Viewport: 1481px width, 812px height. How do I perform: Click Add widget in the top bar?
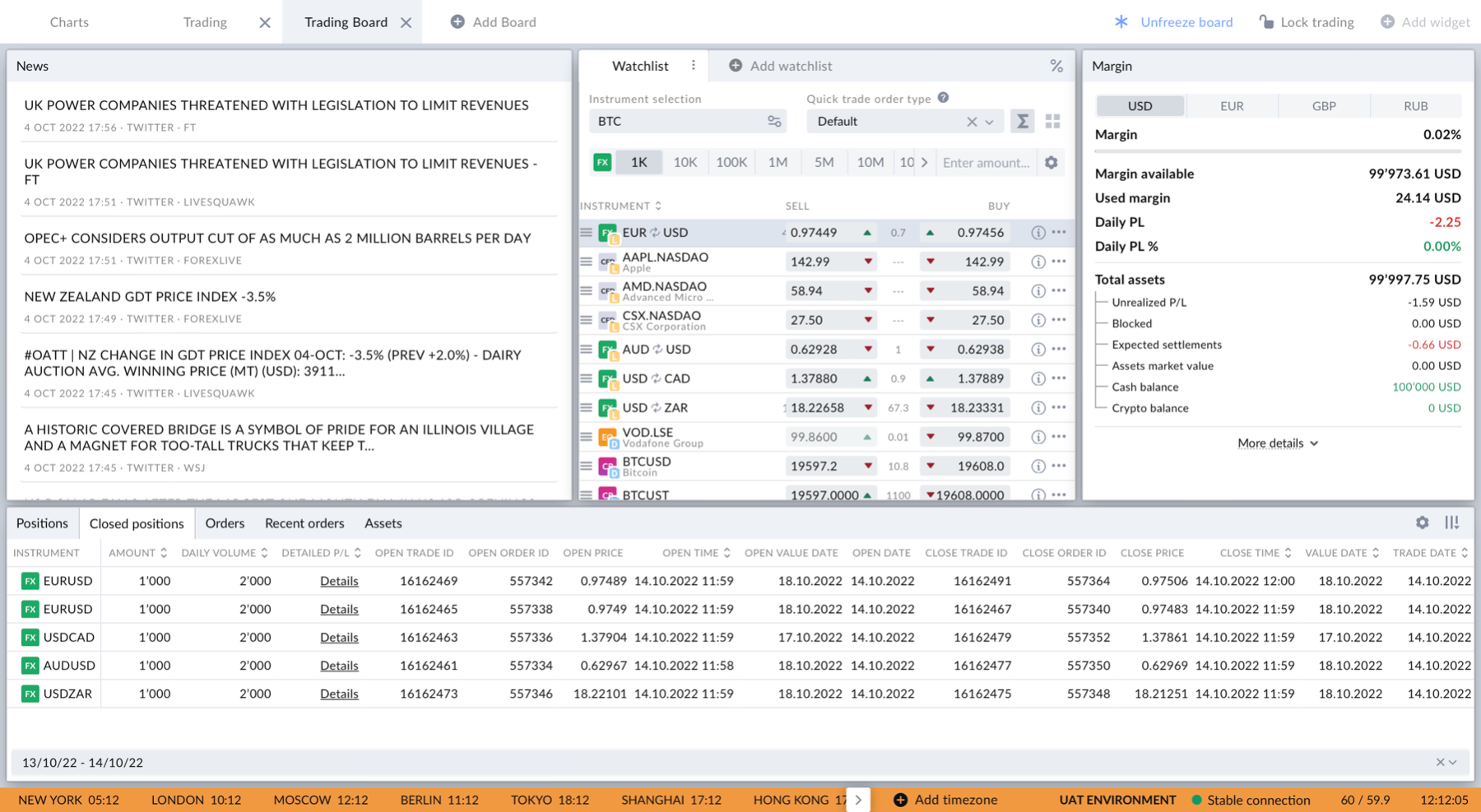(1425, 22)
